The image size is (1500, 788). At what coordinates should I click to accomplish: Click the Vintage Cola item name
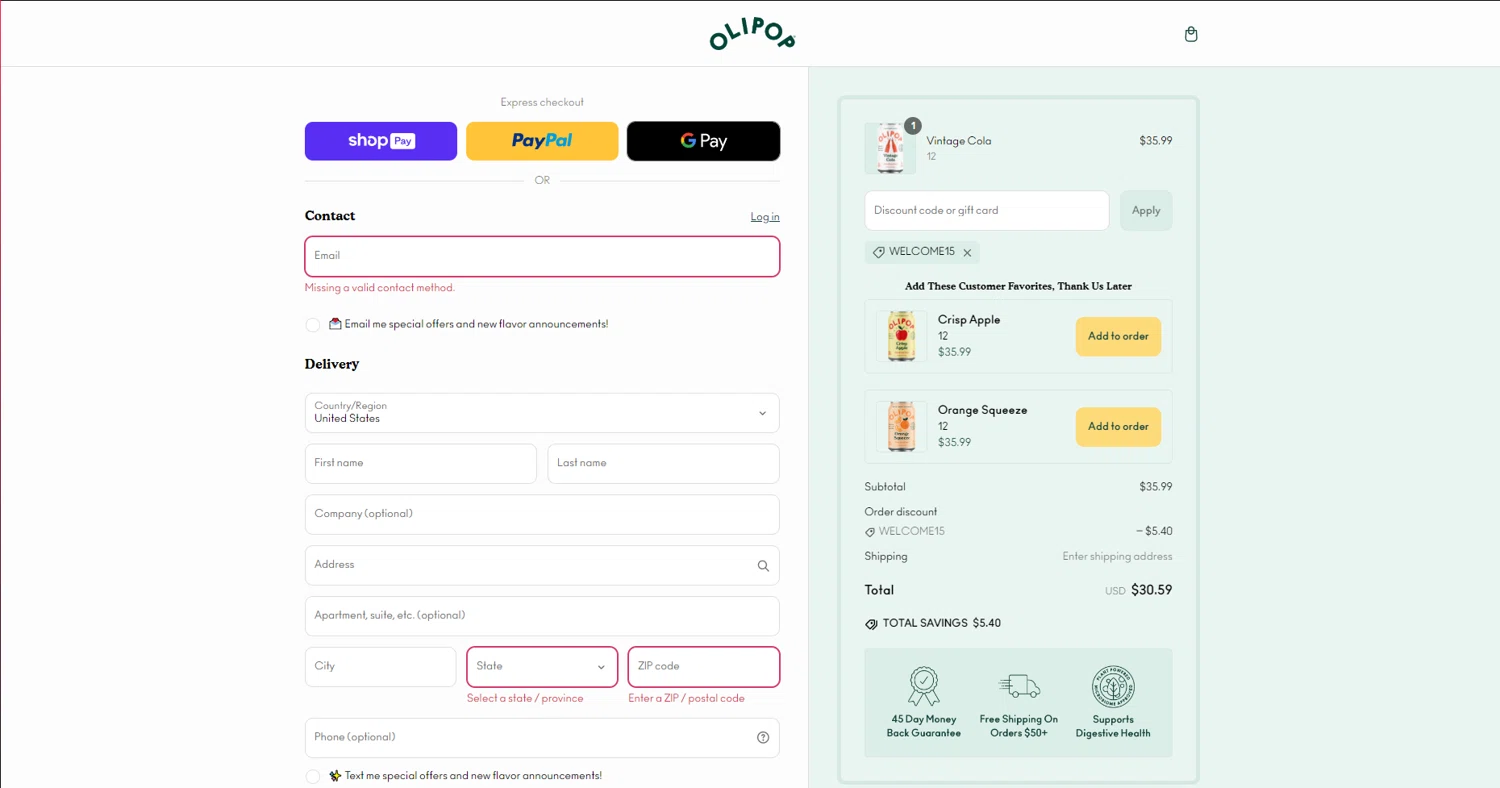click(x=959, y=141)
